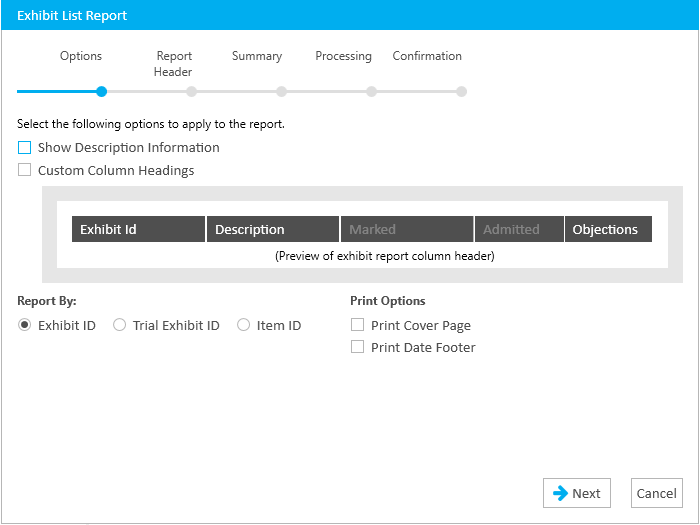Toggle Print Date Footer checkbox
Viewport: 700px width, 525px height.
pos(357,348)
